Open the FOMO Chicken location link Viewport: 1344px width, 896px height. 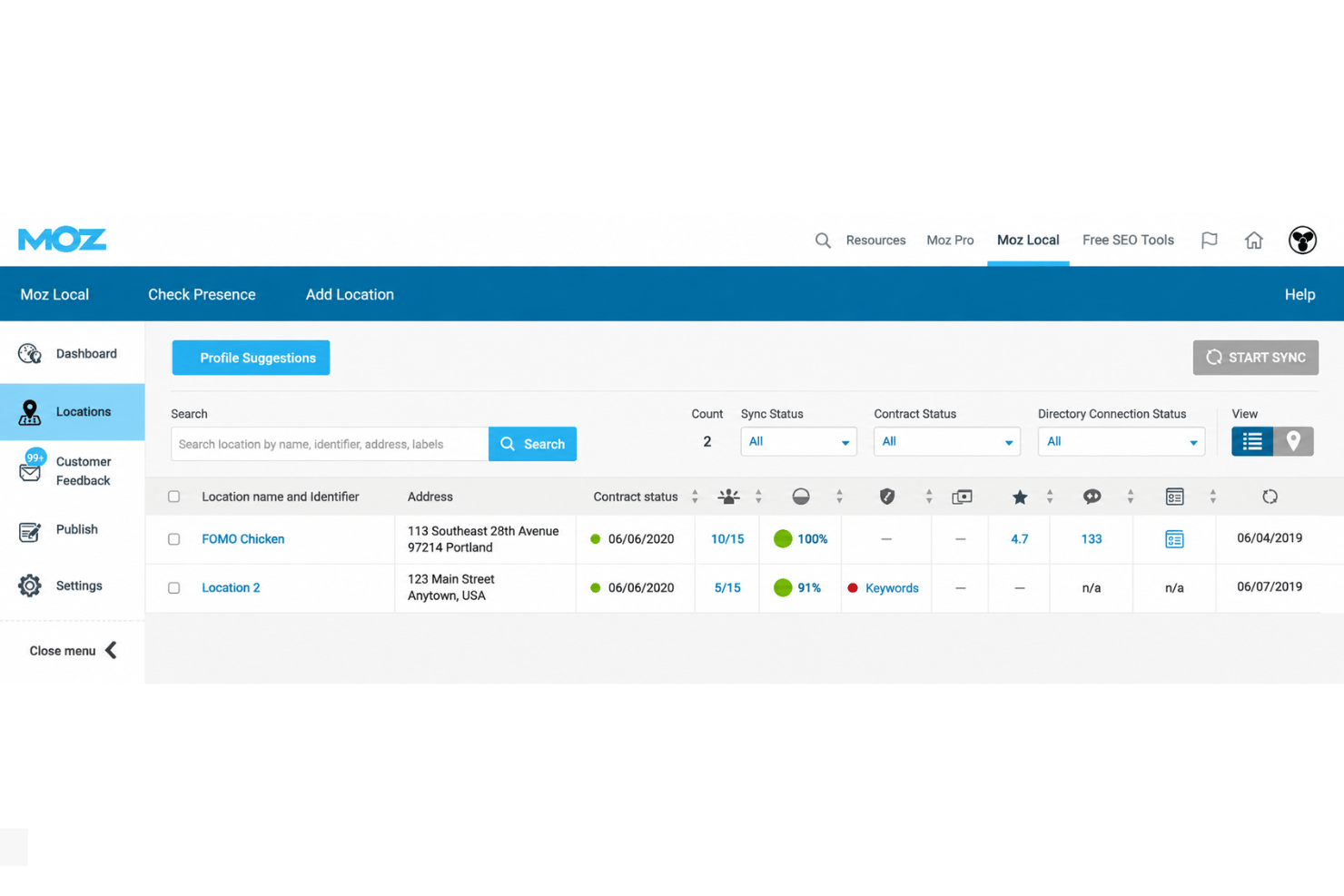[x=242, y=539]
